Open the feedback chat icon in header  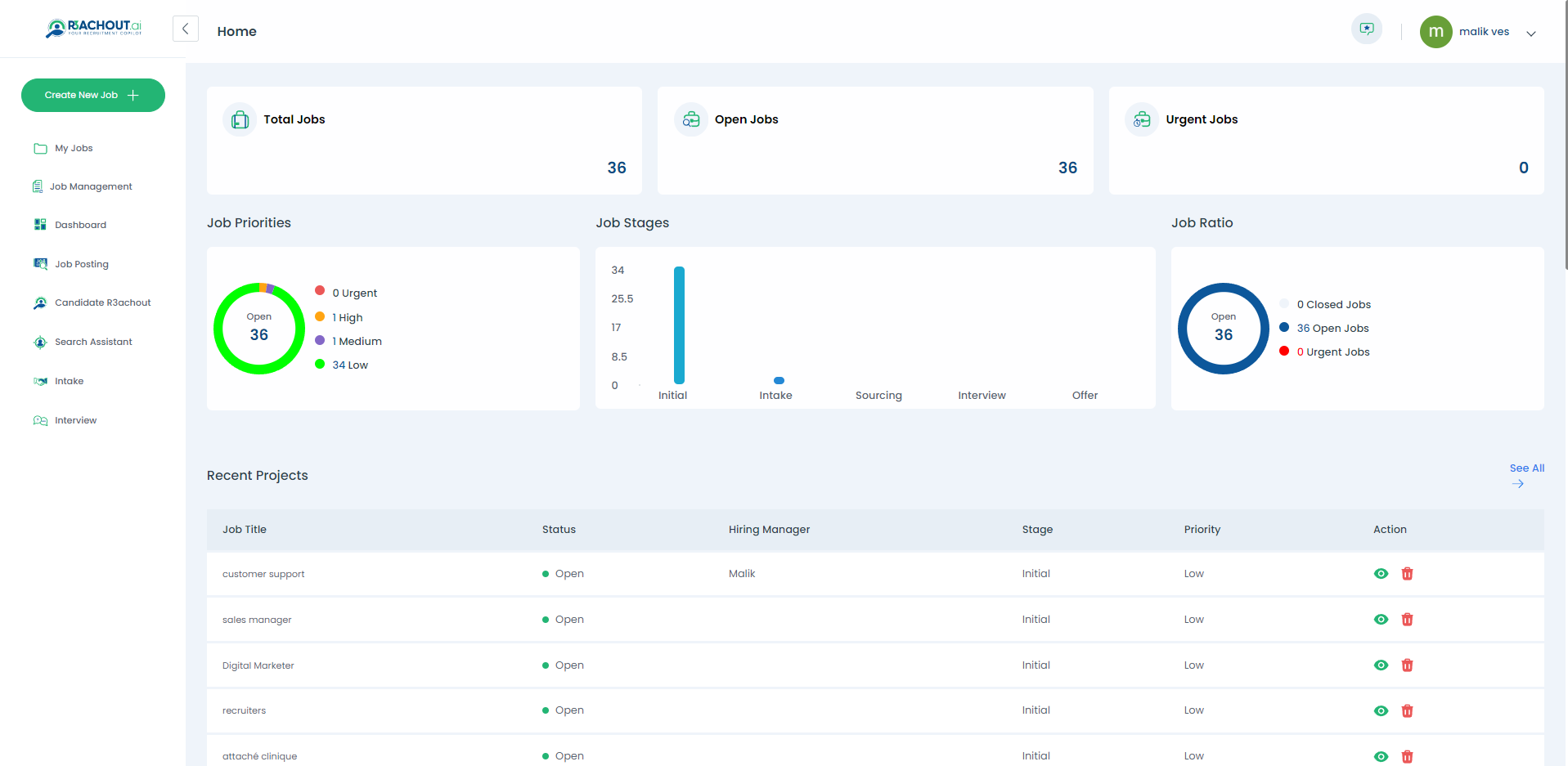point(1366,29)
